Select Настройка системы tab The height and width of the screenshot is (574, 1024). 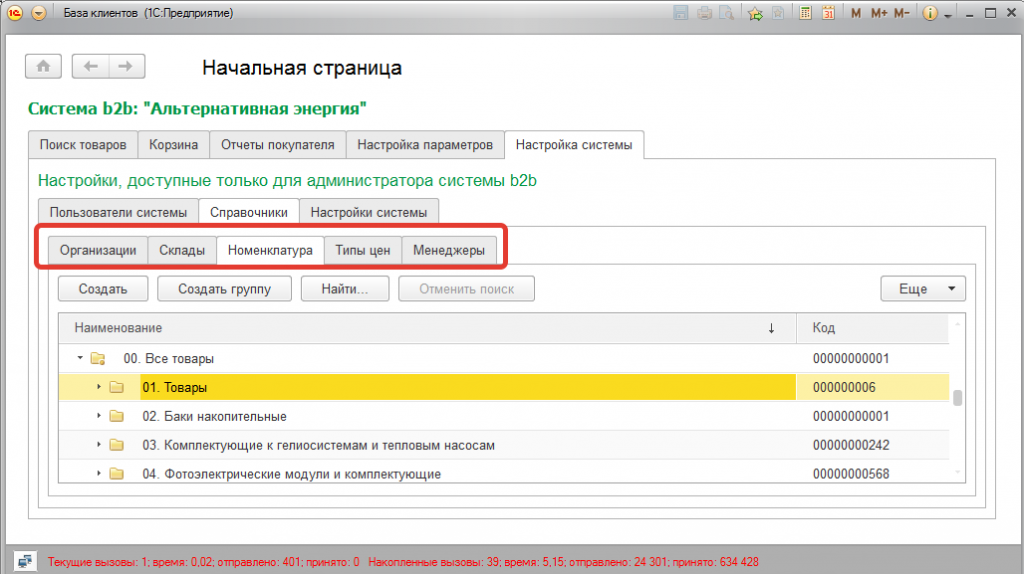pos(574,145)
